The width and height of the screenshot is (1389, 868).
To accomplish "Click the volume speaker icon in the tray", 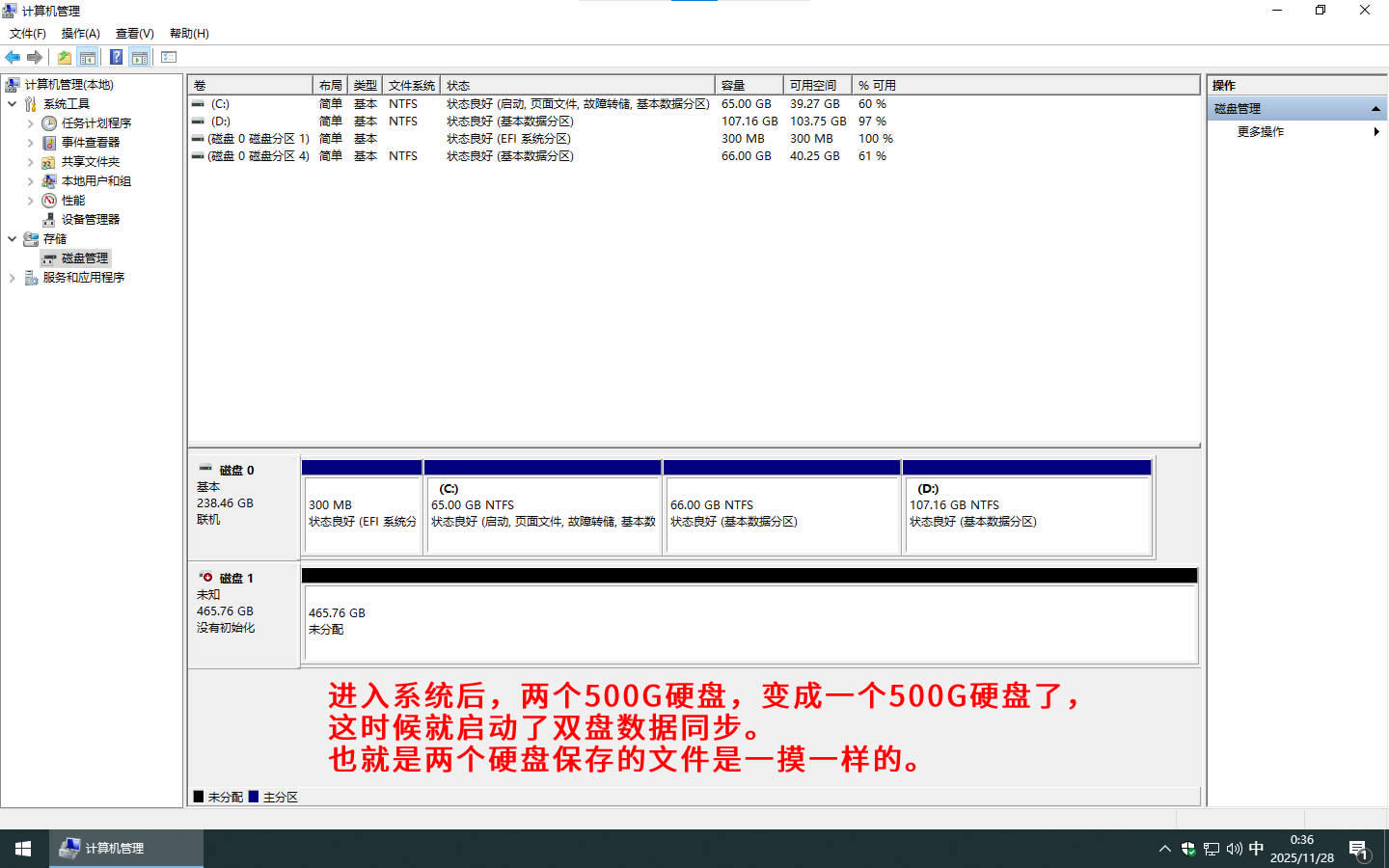I will click(x=1234, y=849).
